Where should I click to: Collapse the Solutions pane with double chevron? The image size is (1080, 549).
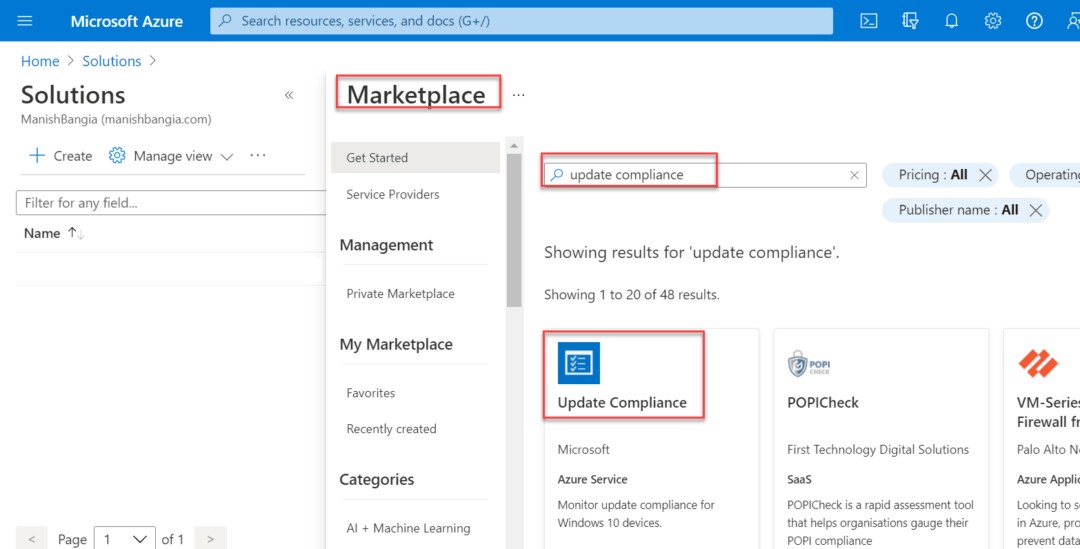(289, 95)
